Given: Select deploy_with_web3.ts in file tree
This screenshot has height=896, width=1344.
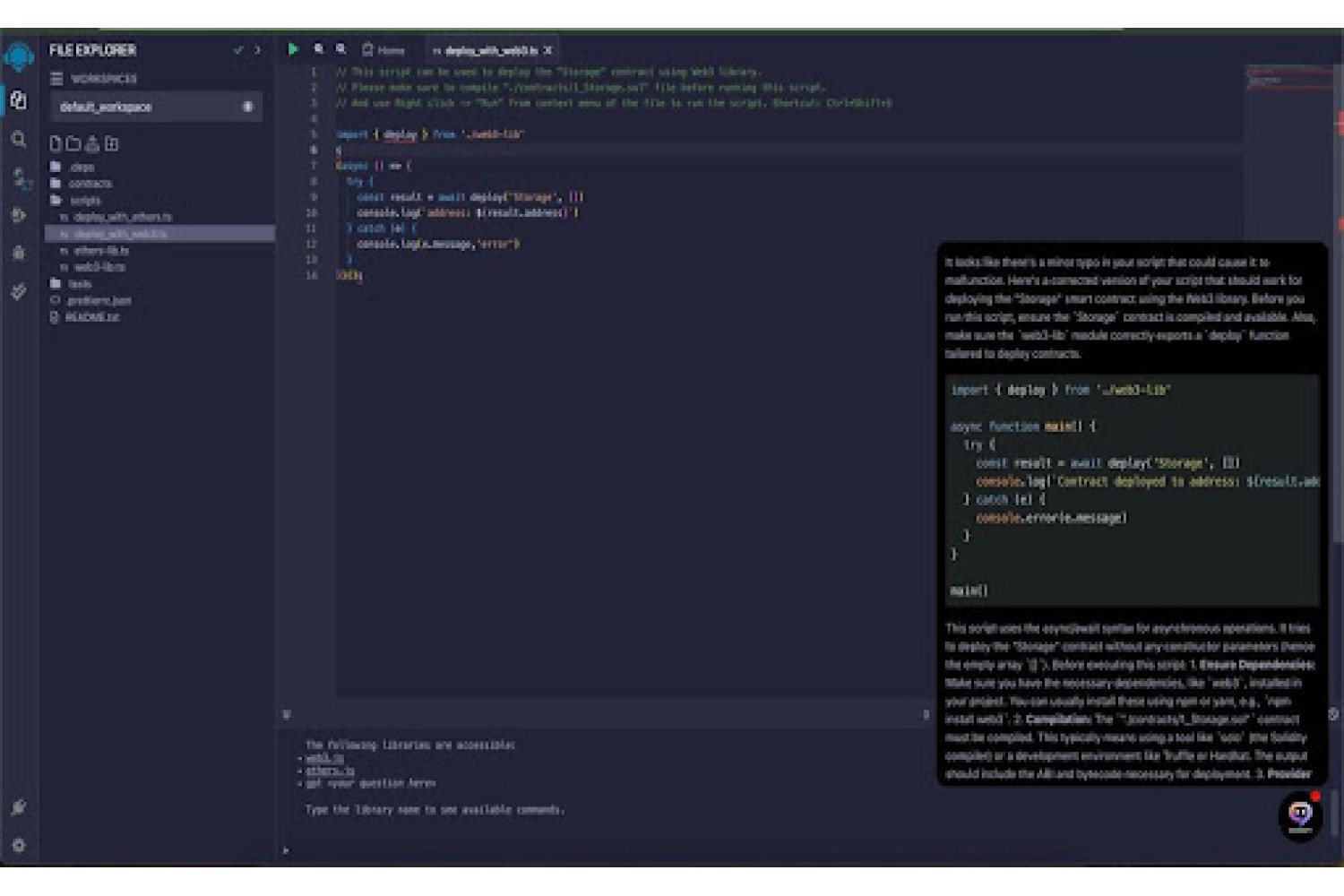Looking at the screenshot, I should coord(159,234).
